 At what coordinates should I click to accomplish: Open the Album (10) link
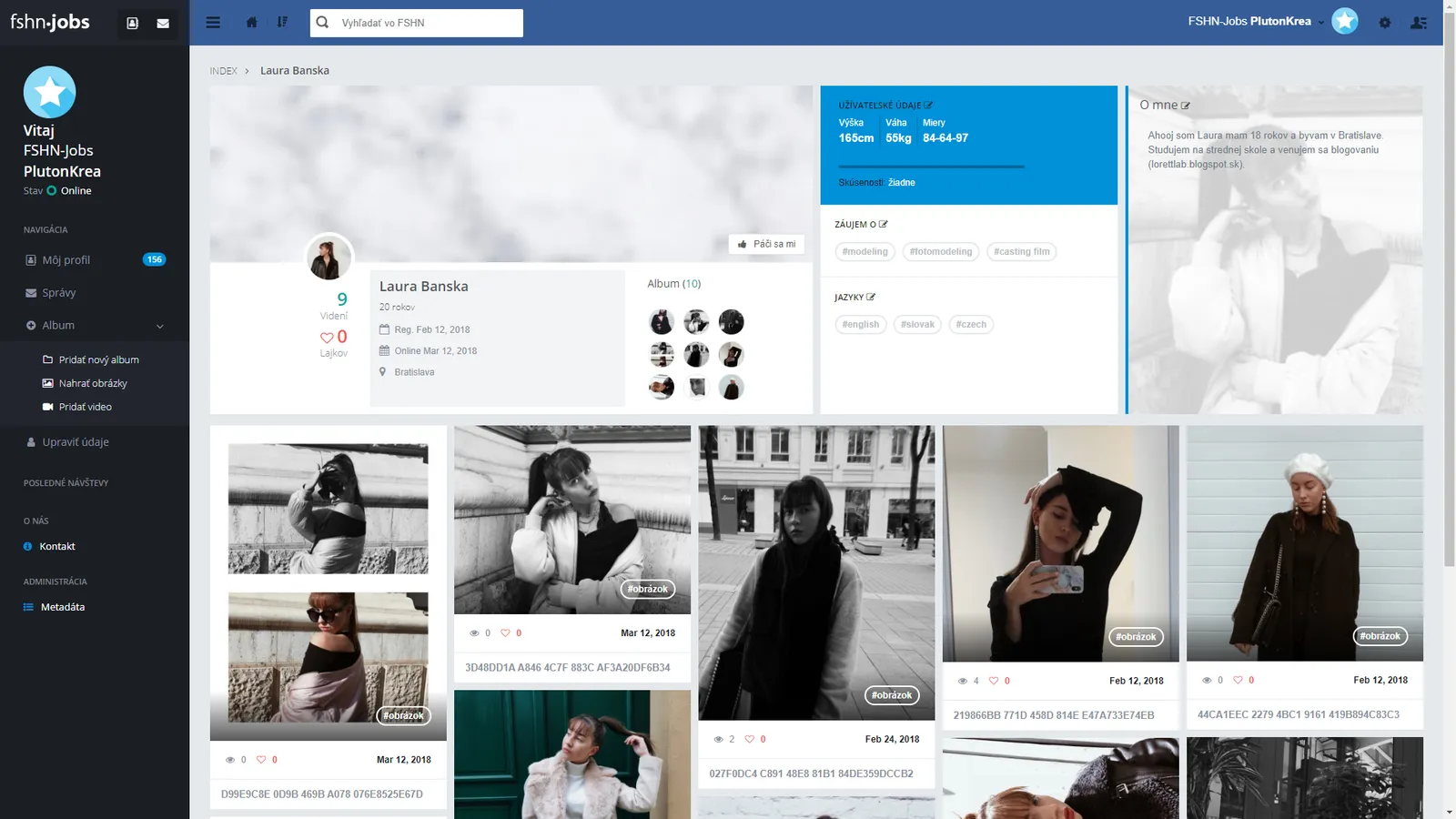point(673,284)
